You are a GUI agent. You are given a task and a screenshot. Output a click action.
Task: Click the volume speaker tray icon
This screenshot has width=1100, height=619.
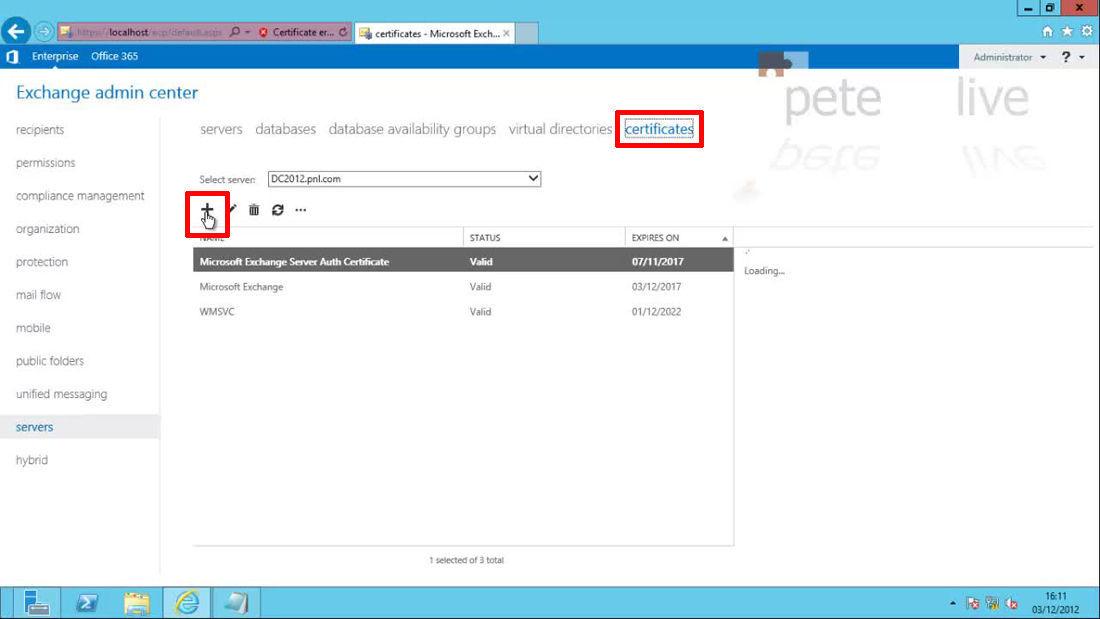pyautogui.click(x=1012, y=603)
